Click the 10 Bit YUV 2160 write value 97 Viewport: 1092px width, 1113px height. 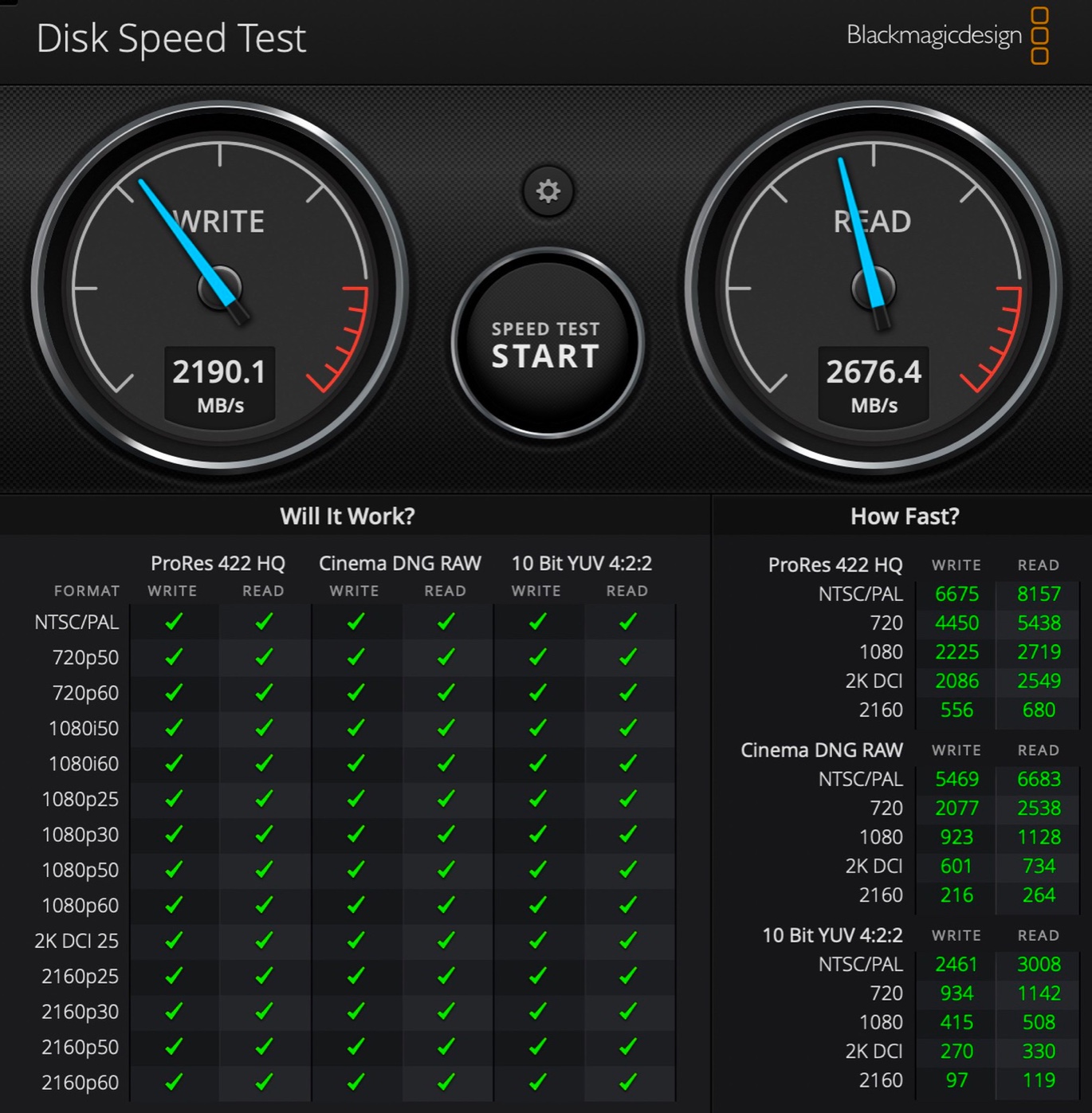click(x=956, y=1080)
